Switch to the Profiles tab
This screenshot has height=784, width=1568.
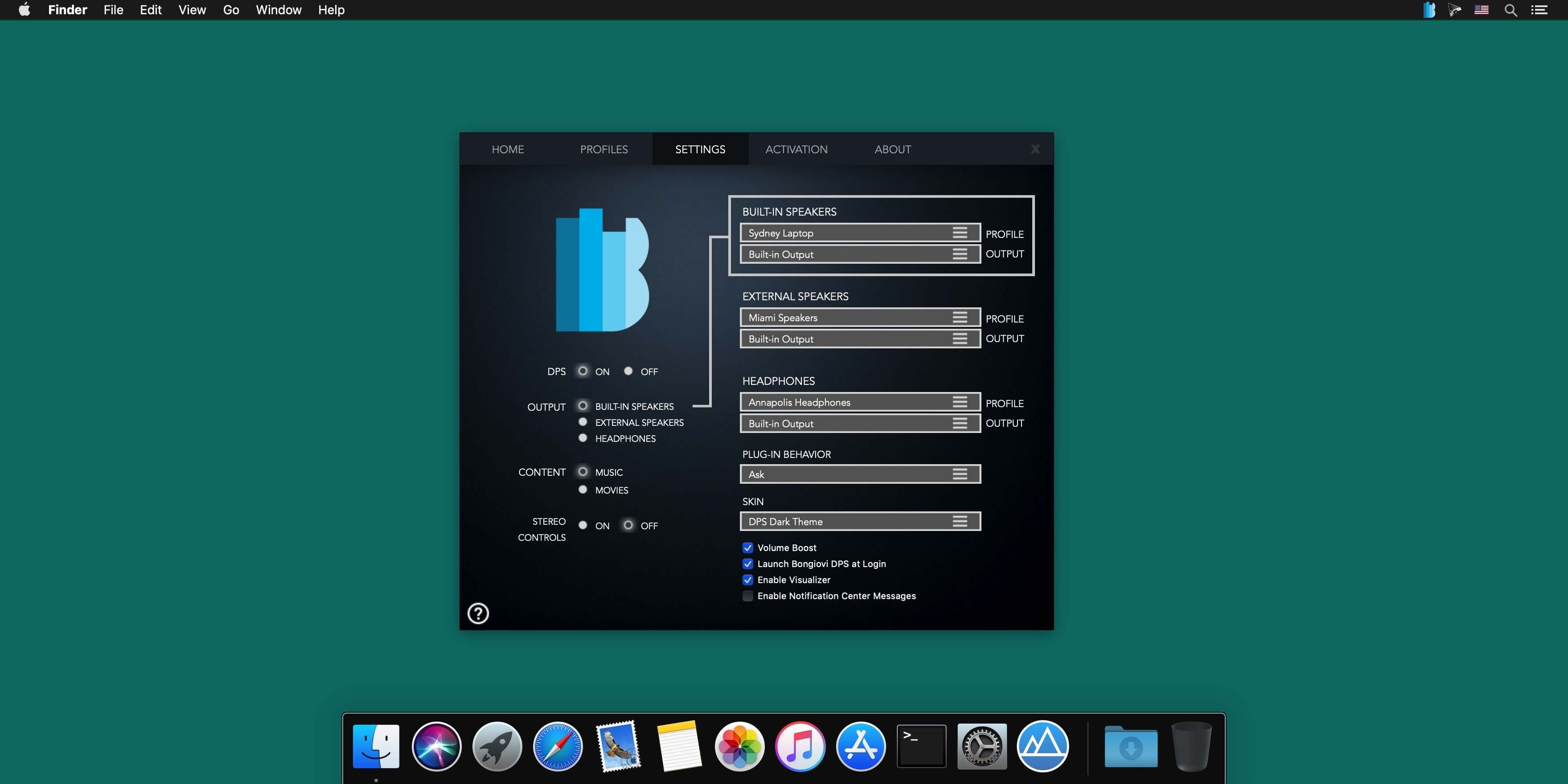pos(603,149)
